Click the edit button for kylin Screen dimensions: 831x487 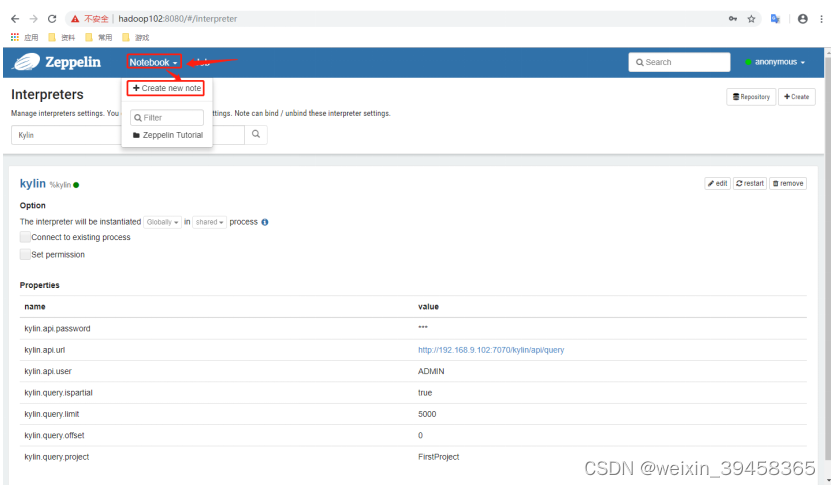(x=718, y=183)
